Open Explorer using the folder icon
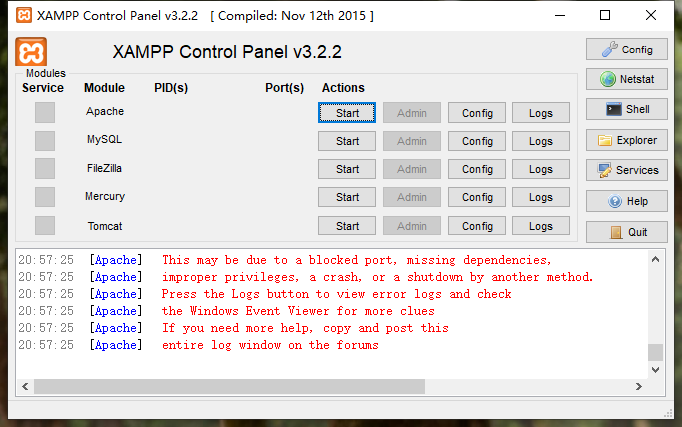This screenshot has width=682, height=427. pos(627,140)
